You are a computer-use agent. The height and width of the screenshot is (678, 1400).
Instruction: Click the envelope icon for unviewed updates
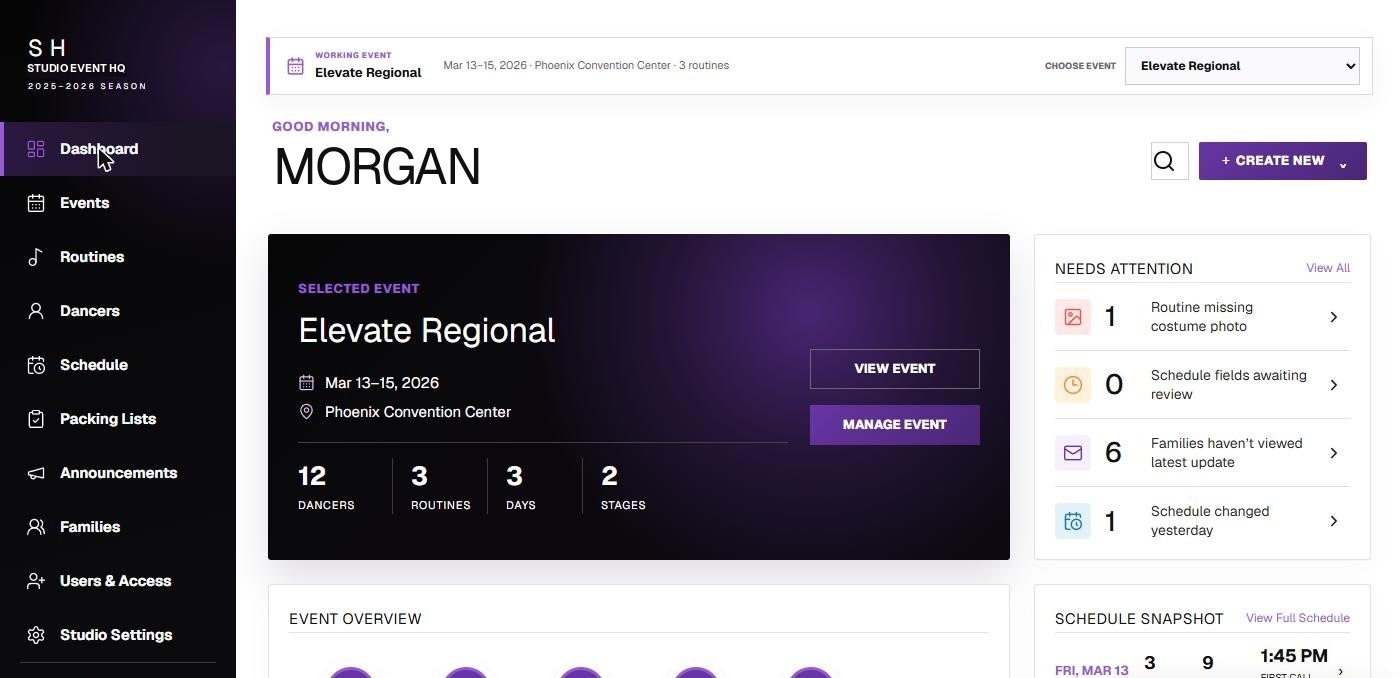[x=1073, y=453]
